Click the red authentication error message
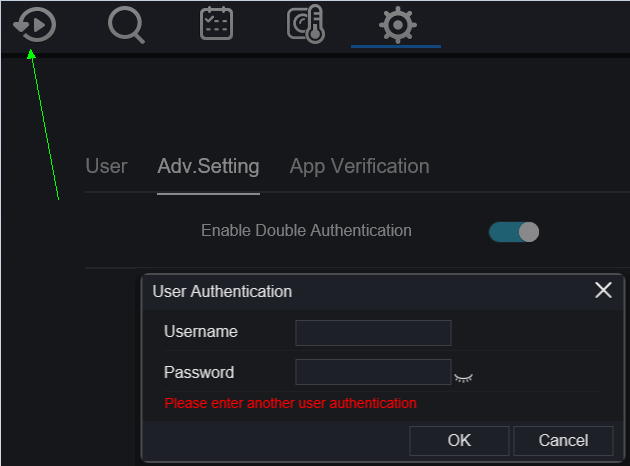 pyautogui.click(x=290, y=403)
